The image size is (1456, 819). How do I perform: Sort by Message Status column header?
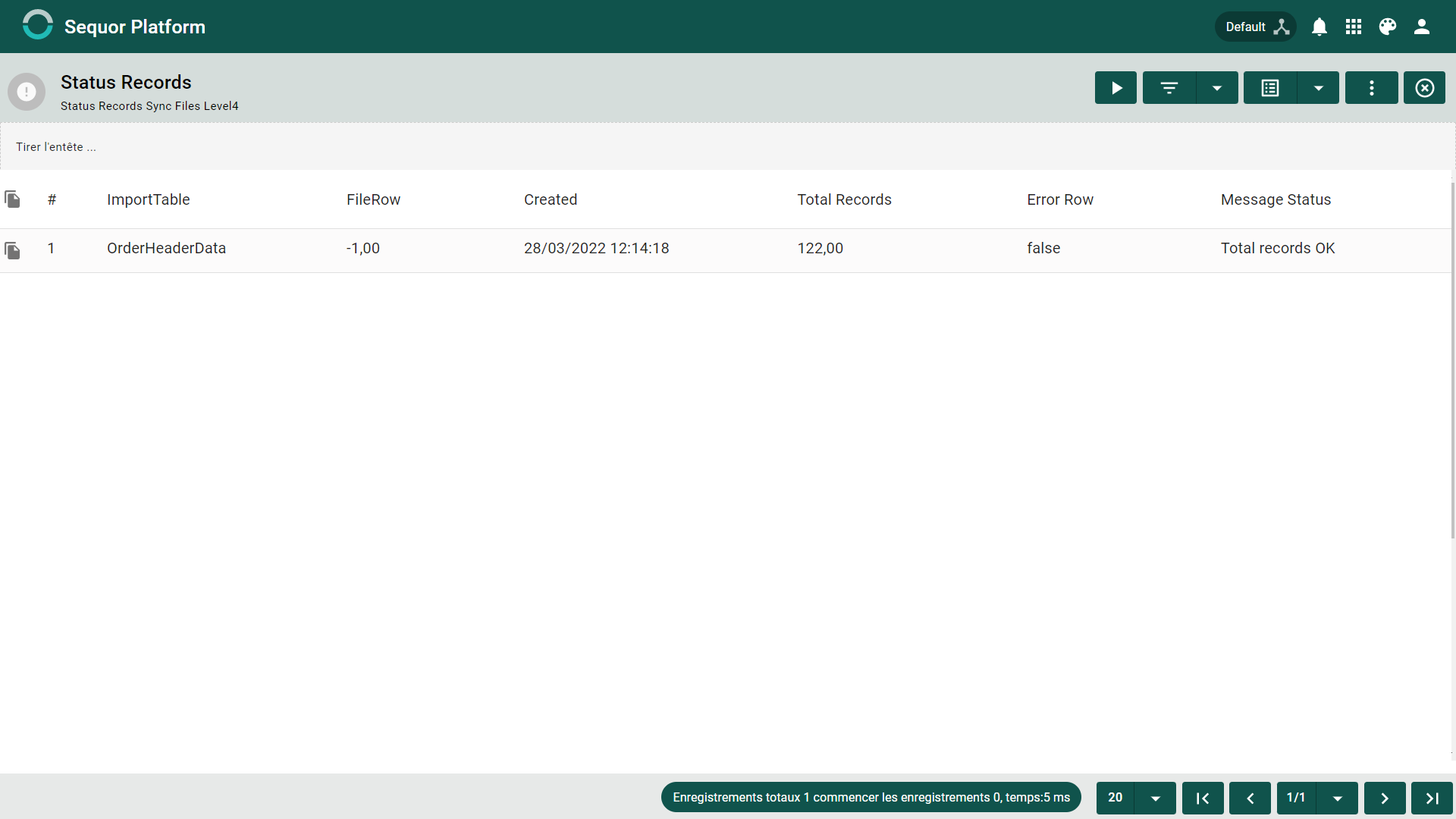1276,199
